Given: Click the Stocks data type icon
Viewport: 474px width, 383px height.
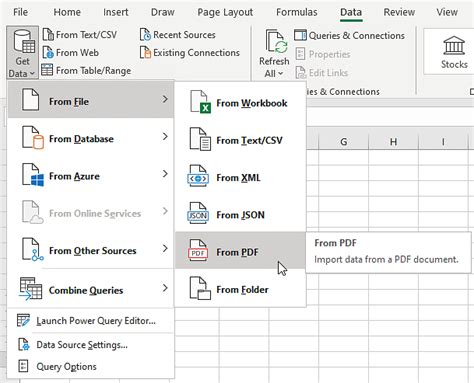Looking at the screenshot, I should click(x=454, y=46).
